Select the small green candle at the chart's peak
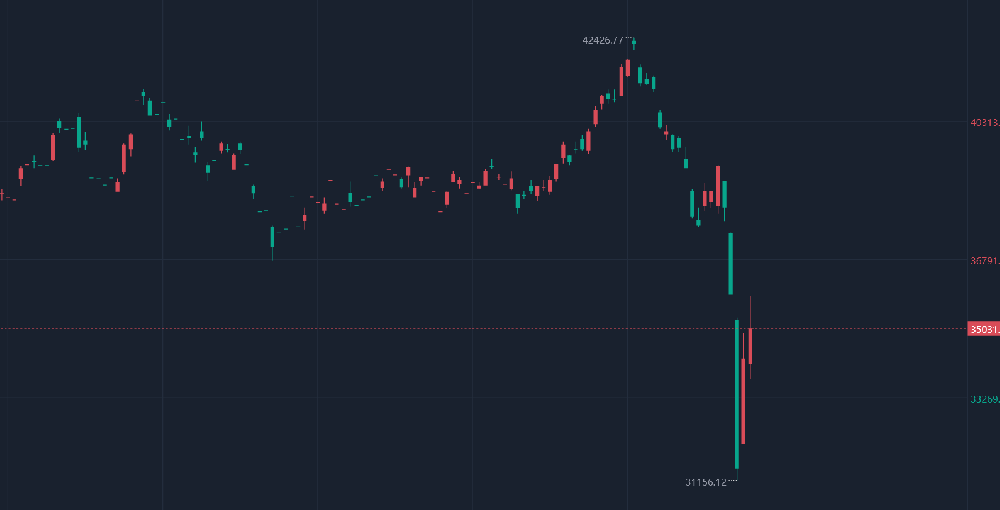1000x510 pixels. coord(634,42)
